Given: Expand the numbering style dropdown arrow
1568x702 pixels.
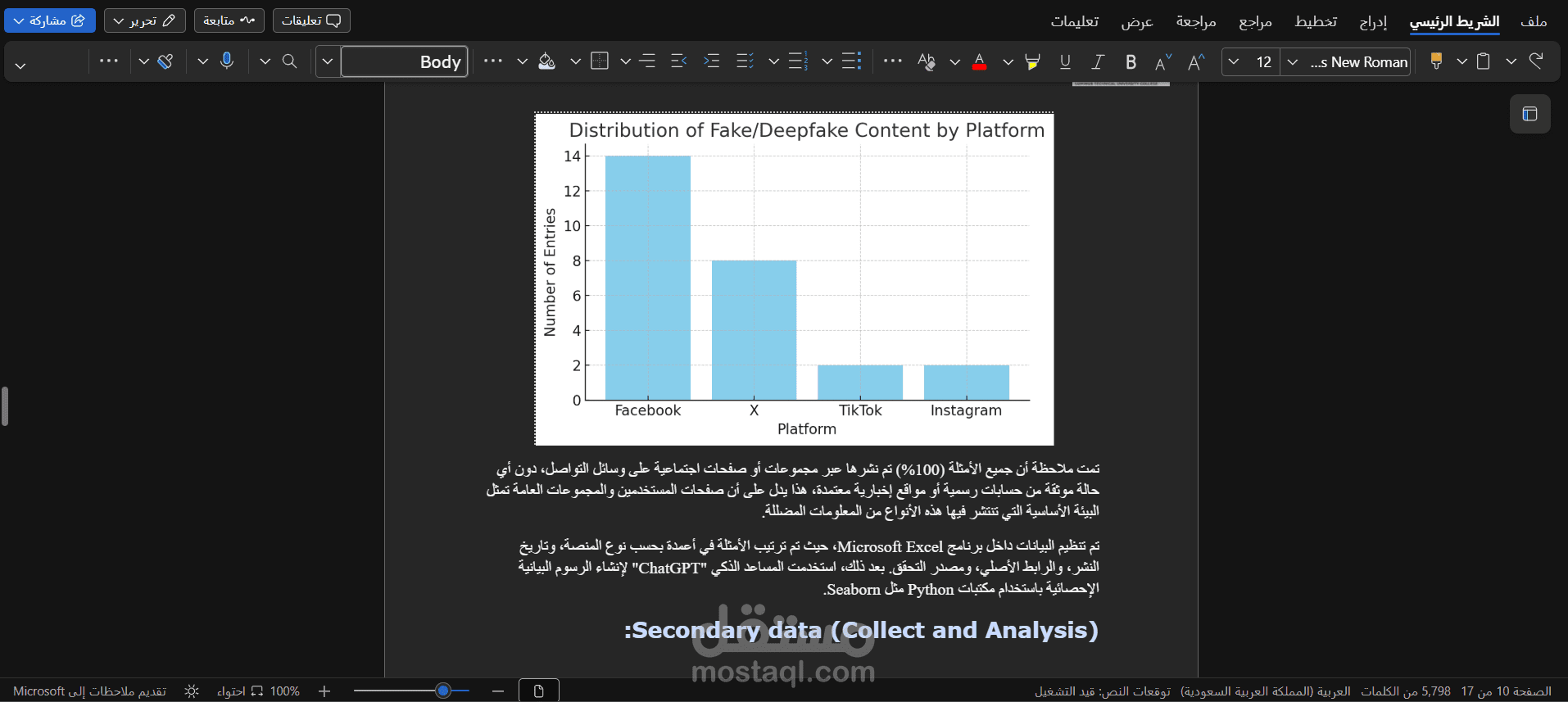Looking at the screenshot, I should tap(773, 61).
